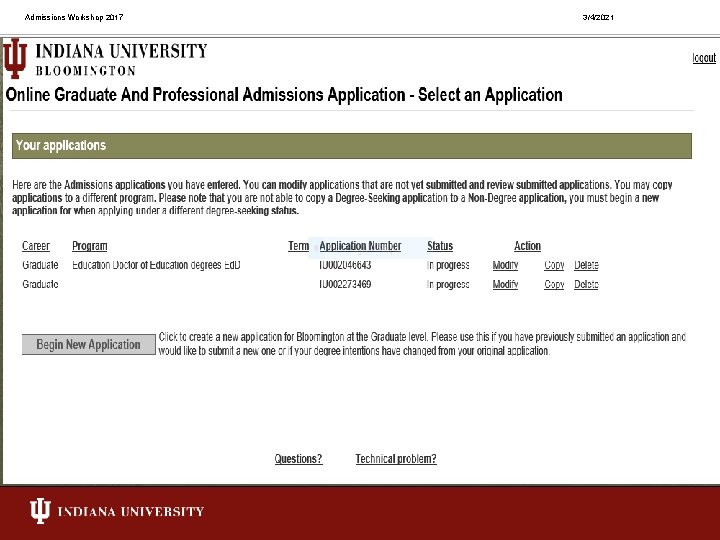
Task: Click the 3/4/2021 date text
Action: tap(598, 17)
